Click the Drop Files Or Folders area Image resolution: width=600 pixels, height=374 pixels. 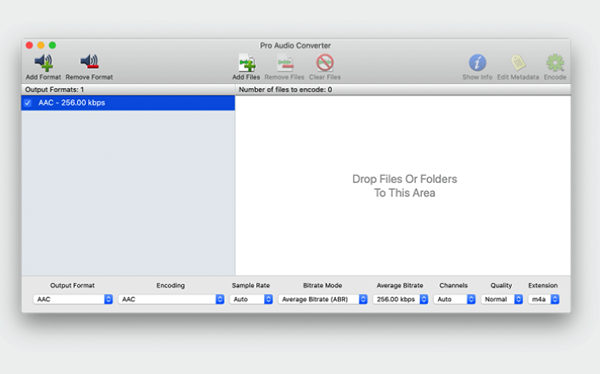(403, 185)
